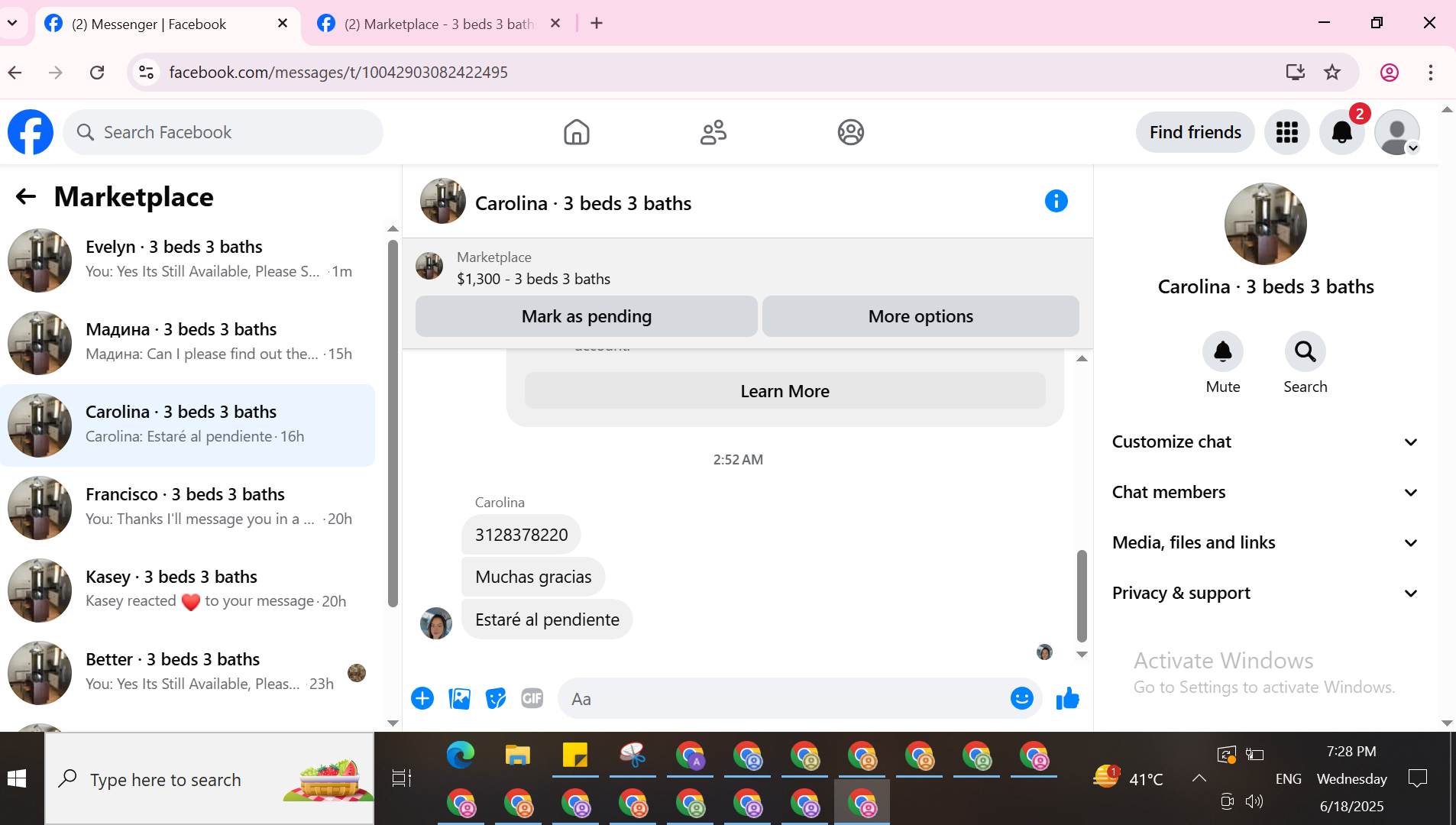This screenshot has width=1456, height=825.
Task: Click the Learn More button
Action: click(785, 391)
